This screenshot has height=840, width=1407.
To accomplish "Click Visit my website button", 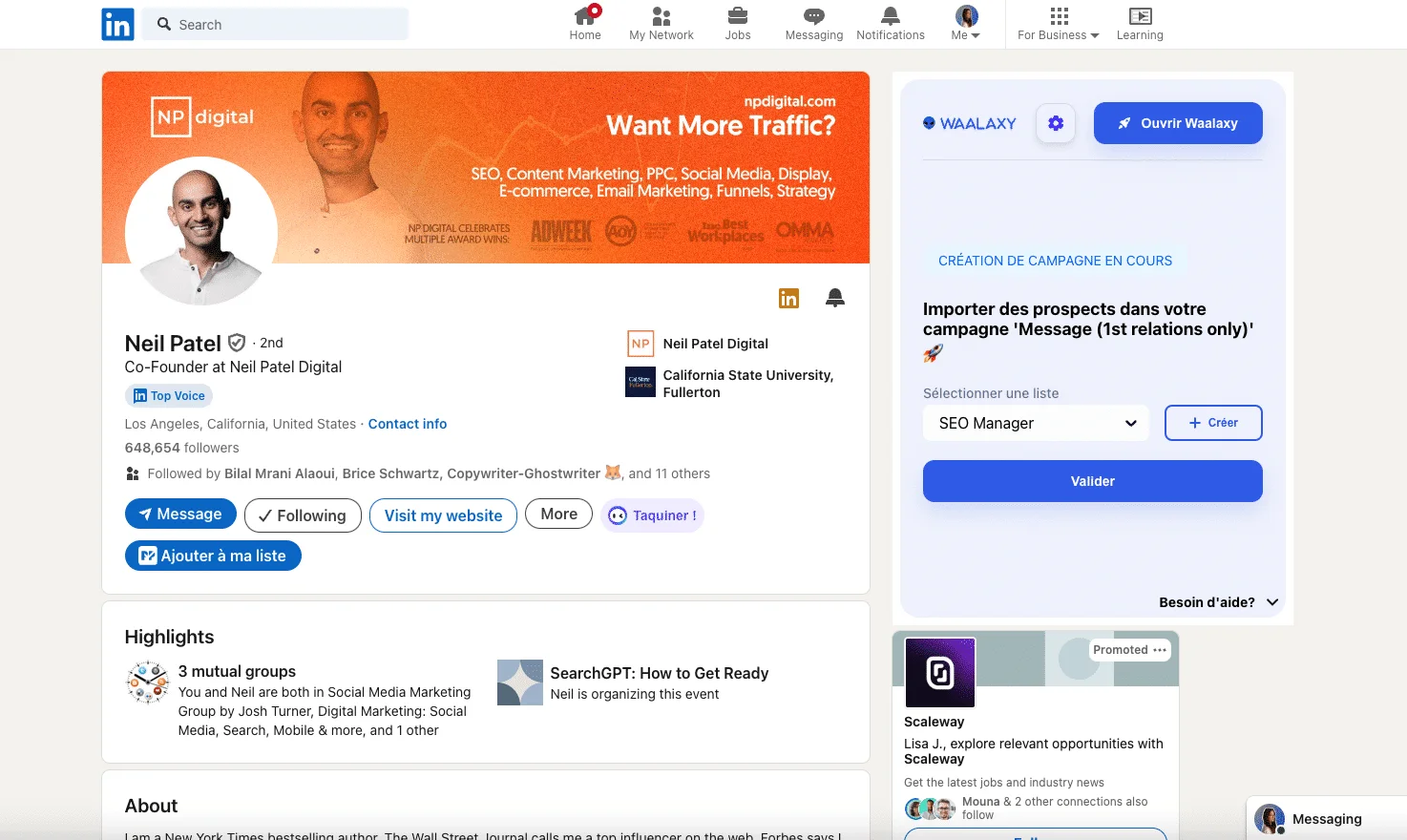I will [443, 515].
